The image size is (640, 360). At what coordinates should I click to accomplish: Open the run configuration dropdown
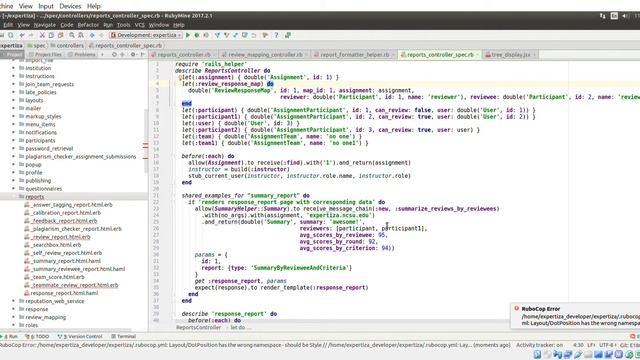click(x=146, y=36)
